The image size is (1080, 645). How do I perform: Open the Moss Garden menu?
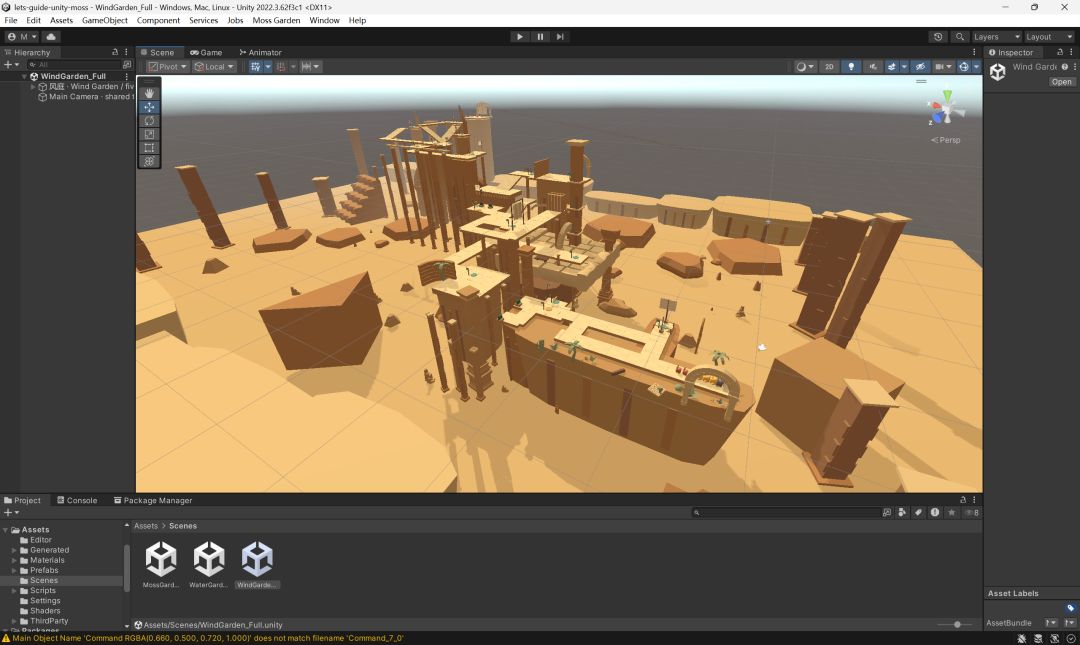click(x=276, y=21)
